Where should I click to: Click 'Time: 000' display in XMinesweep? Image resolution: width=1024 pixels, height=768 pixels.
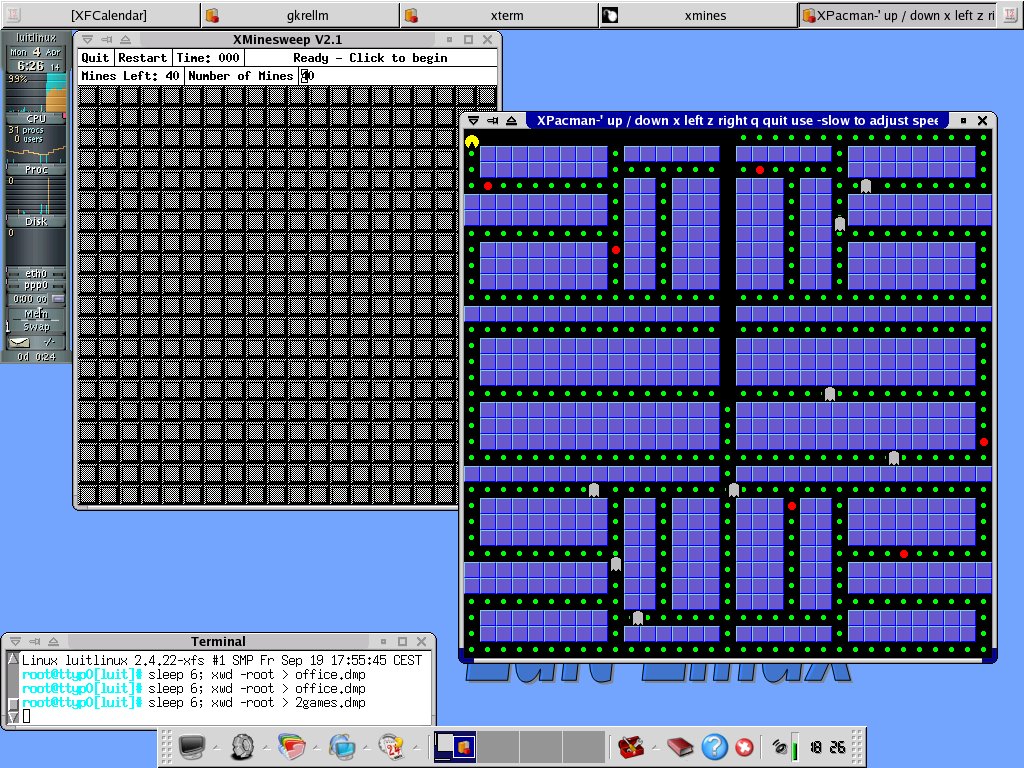(208, 57)
